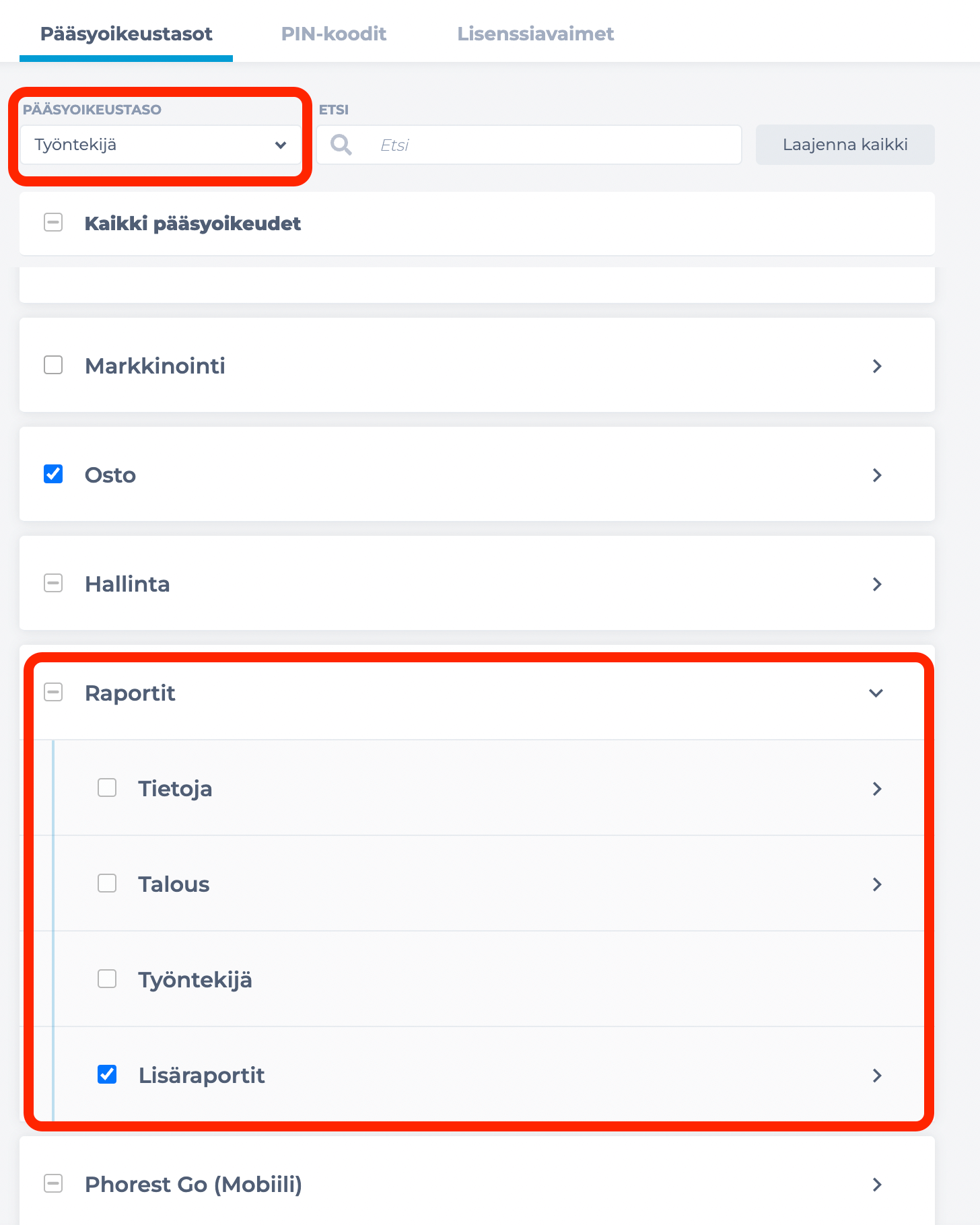
Task: Open the Lisenssiavaimet tab
Action: 536,34
